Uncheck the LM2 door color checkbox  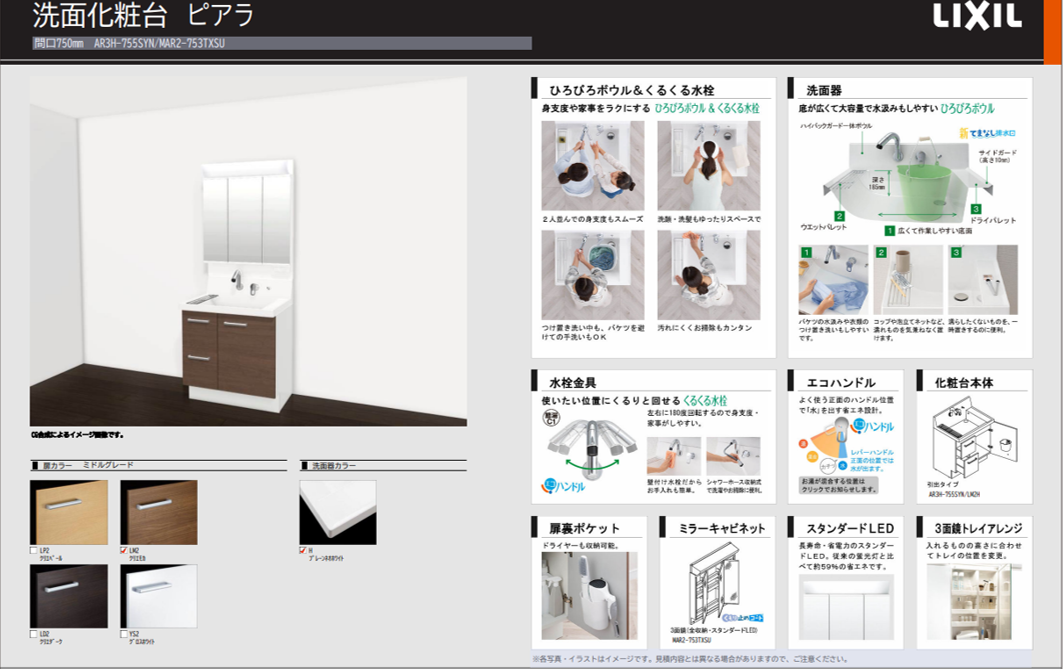[124, 550]
